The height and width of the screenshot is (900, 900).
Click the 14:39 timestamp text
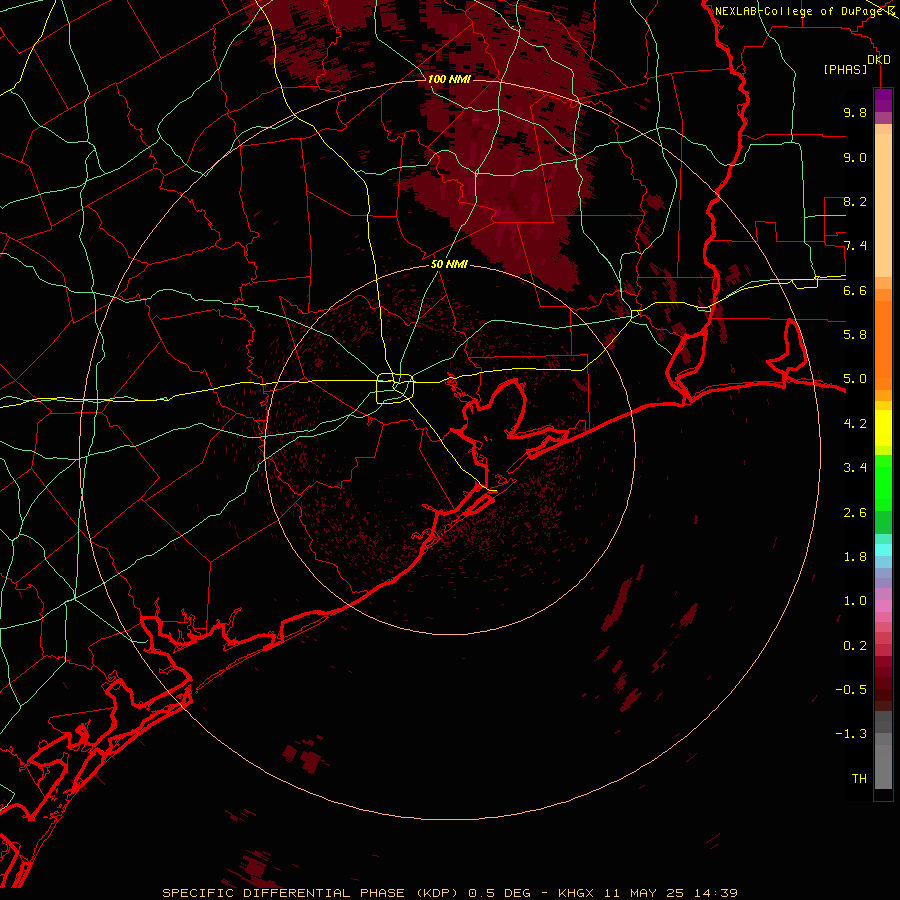point(716,893)
